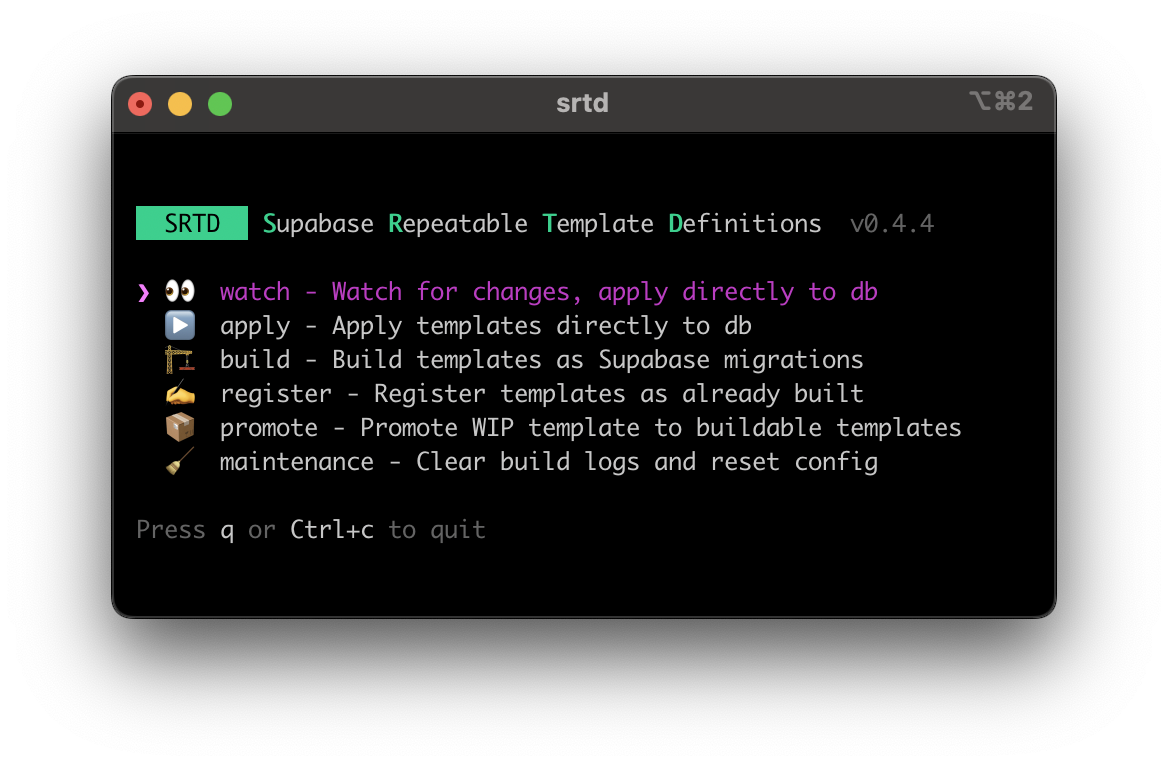Click the construction crane icon beside build
The width and height of the screenshot is (1168, 766).
pyautogui.click(x=180, y=359)
